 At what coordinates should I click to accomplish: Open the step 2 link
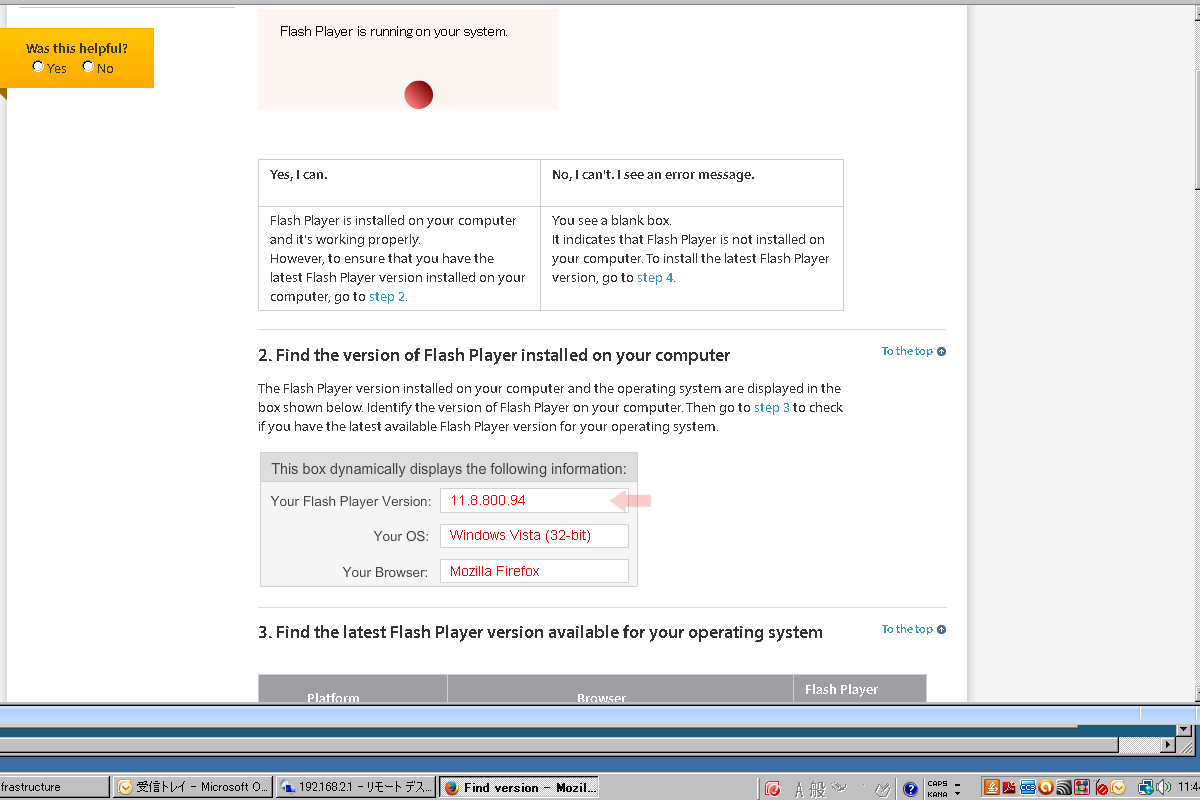(x=387, y=296)
